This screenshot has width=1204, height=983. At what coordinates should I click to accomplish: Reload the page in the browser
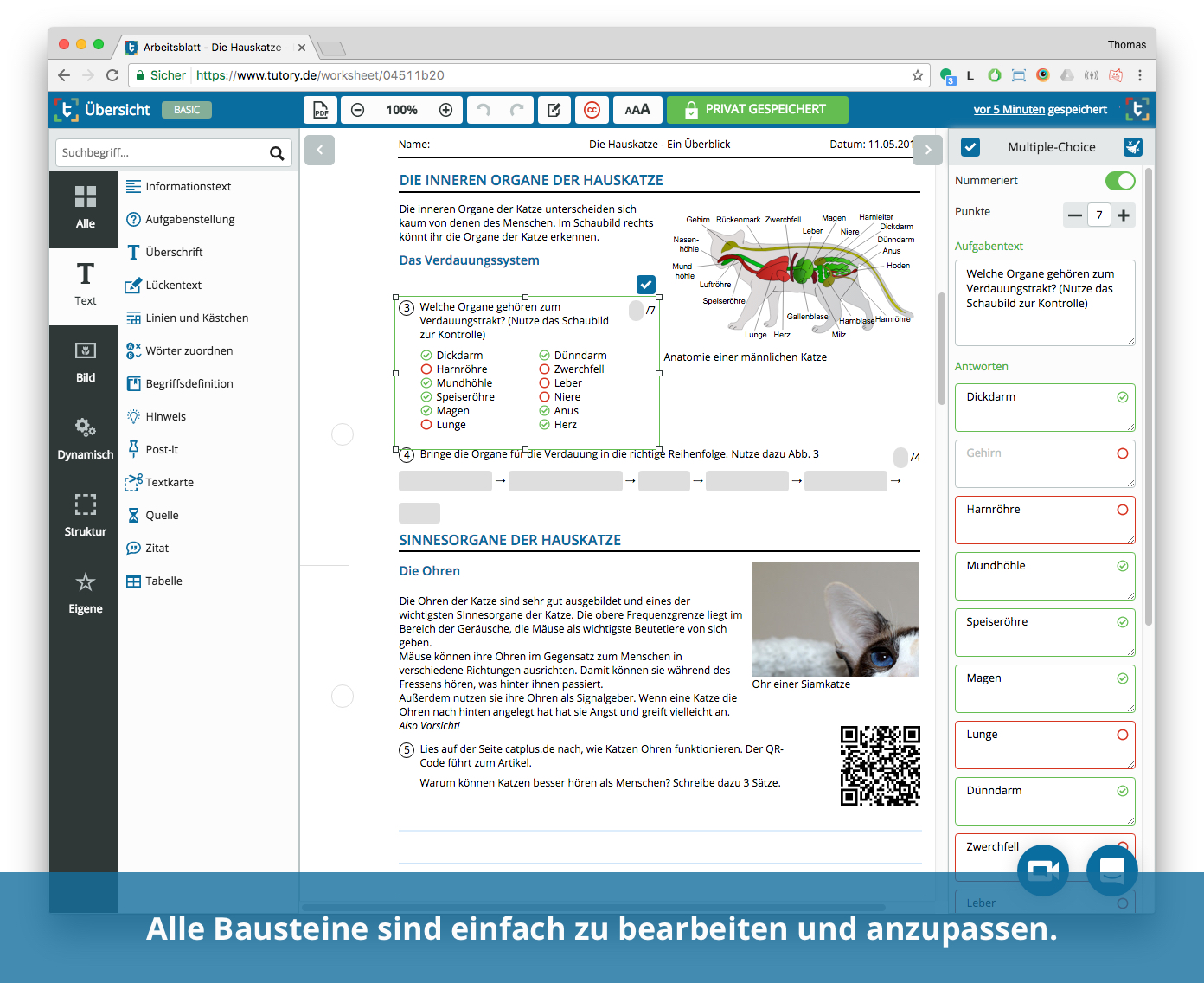pyautogui.click(x=112, y=75)
